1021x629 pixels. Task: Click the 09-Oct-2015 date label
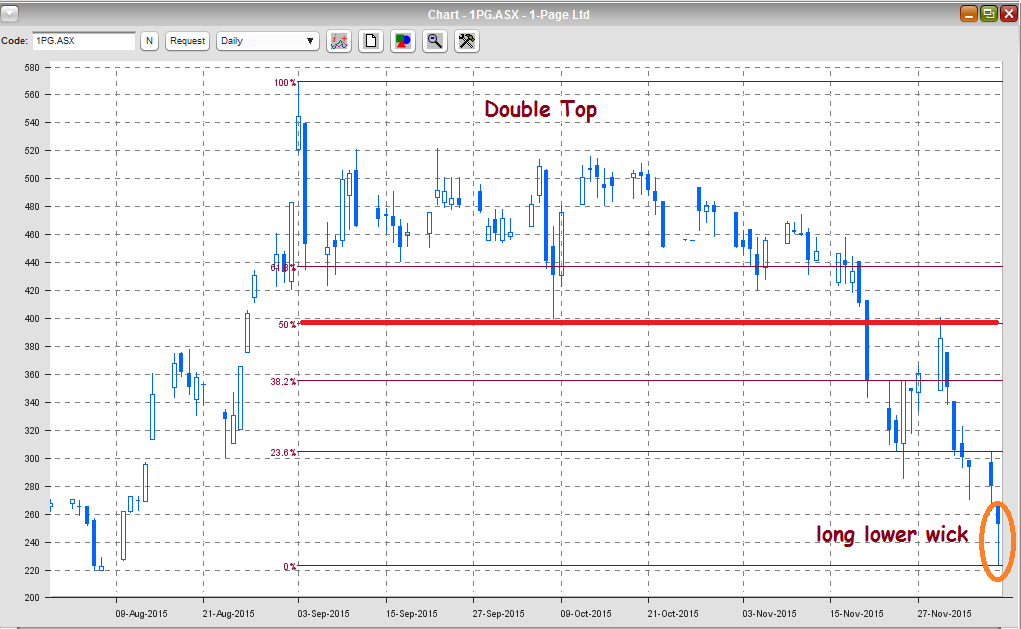(x=586, y=614)
